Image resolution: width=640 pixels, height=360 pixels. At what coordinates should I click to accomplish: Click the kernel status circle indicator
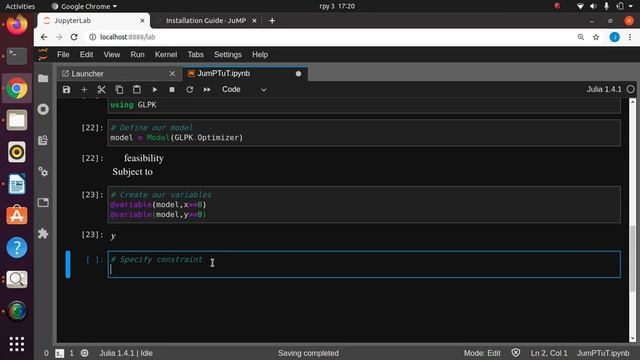coord(631,89)
